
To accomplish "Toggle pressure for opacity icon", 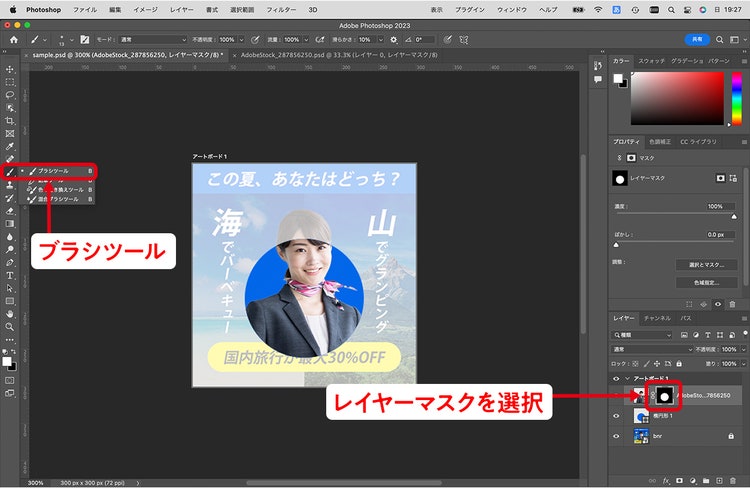I will point(255,40).
